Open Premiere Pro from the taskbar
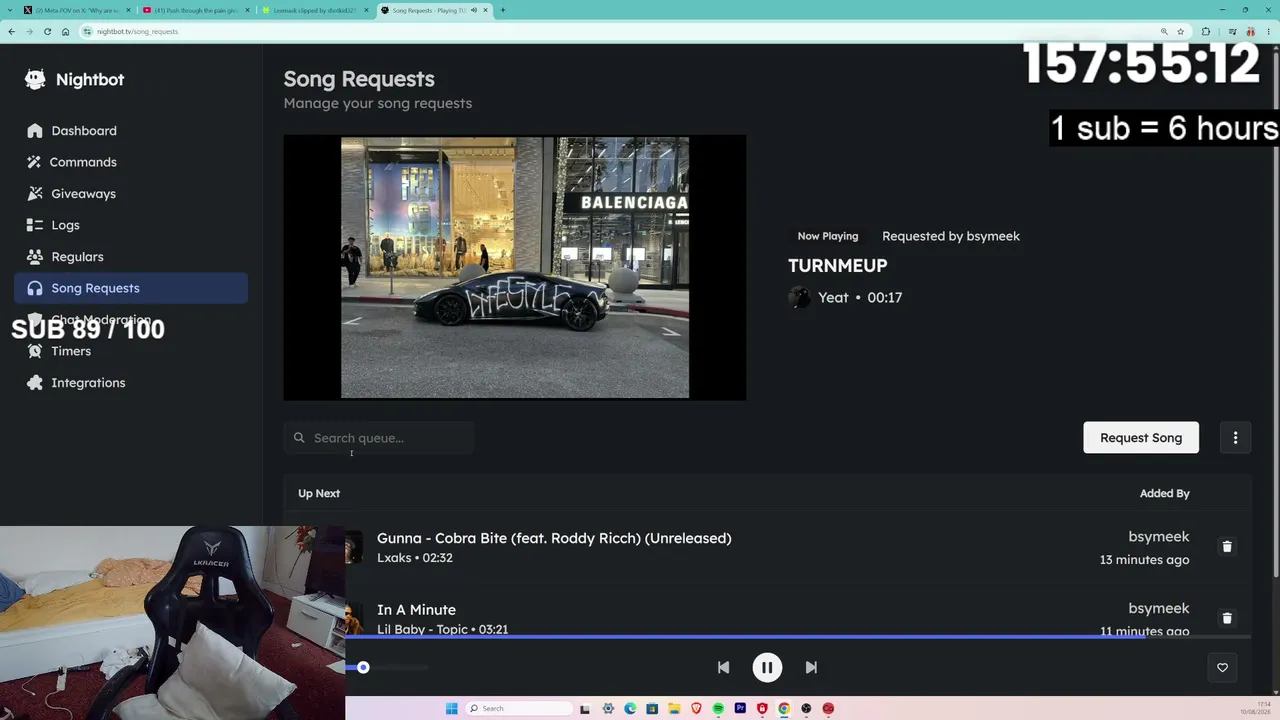The height and width of the screenshot is (720, 1280). pos(740,709)
